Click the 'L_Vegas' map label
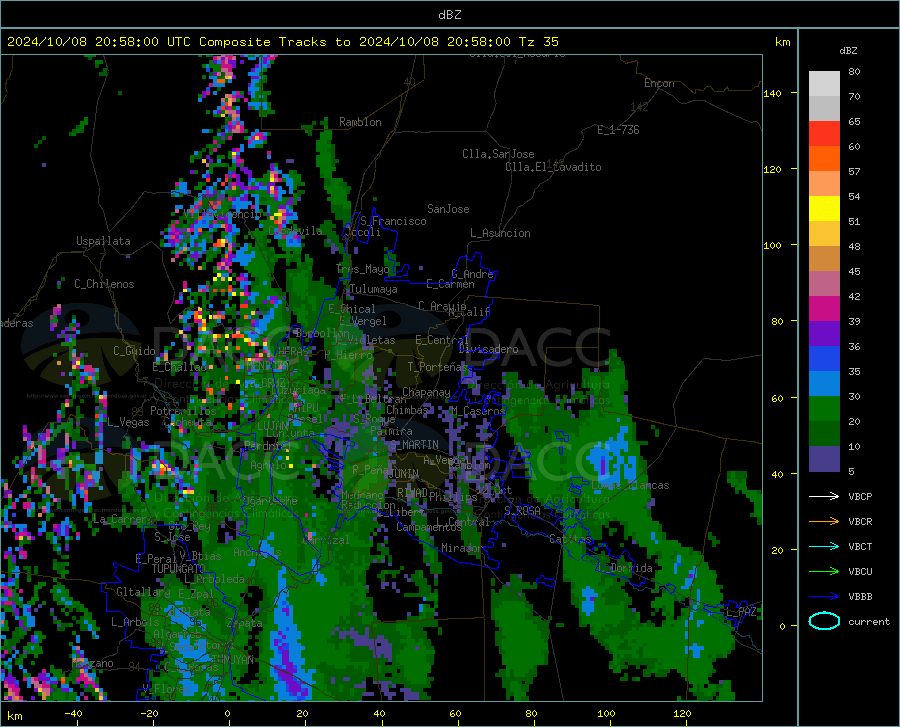The image size is (900, 727). click(x=128, y=422)
